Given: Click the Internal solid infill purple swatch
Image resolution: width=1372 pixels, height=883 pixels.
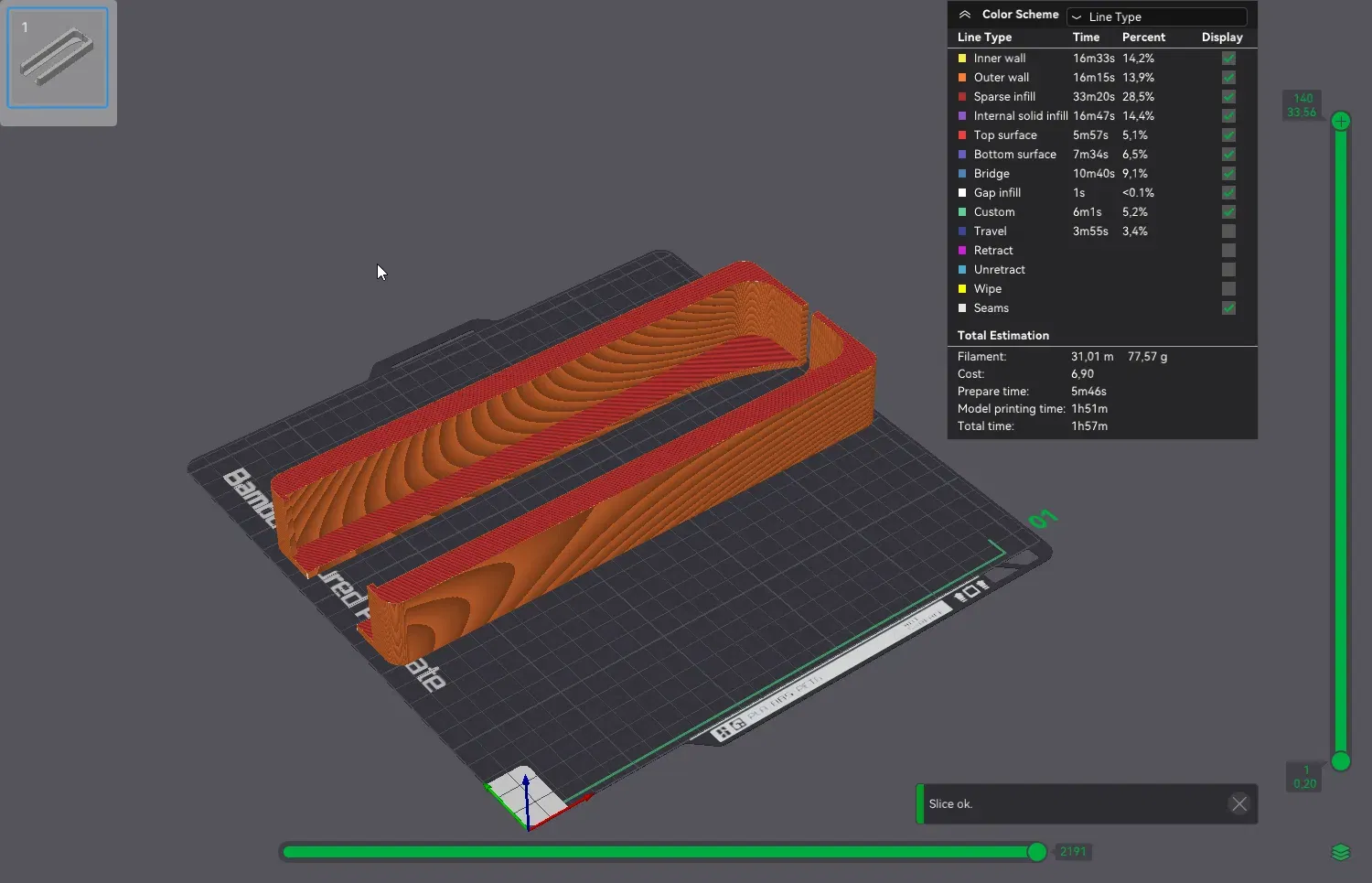Looking at the screenshot, I should 962,115.
